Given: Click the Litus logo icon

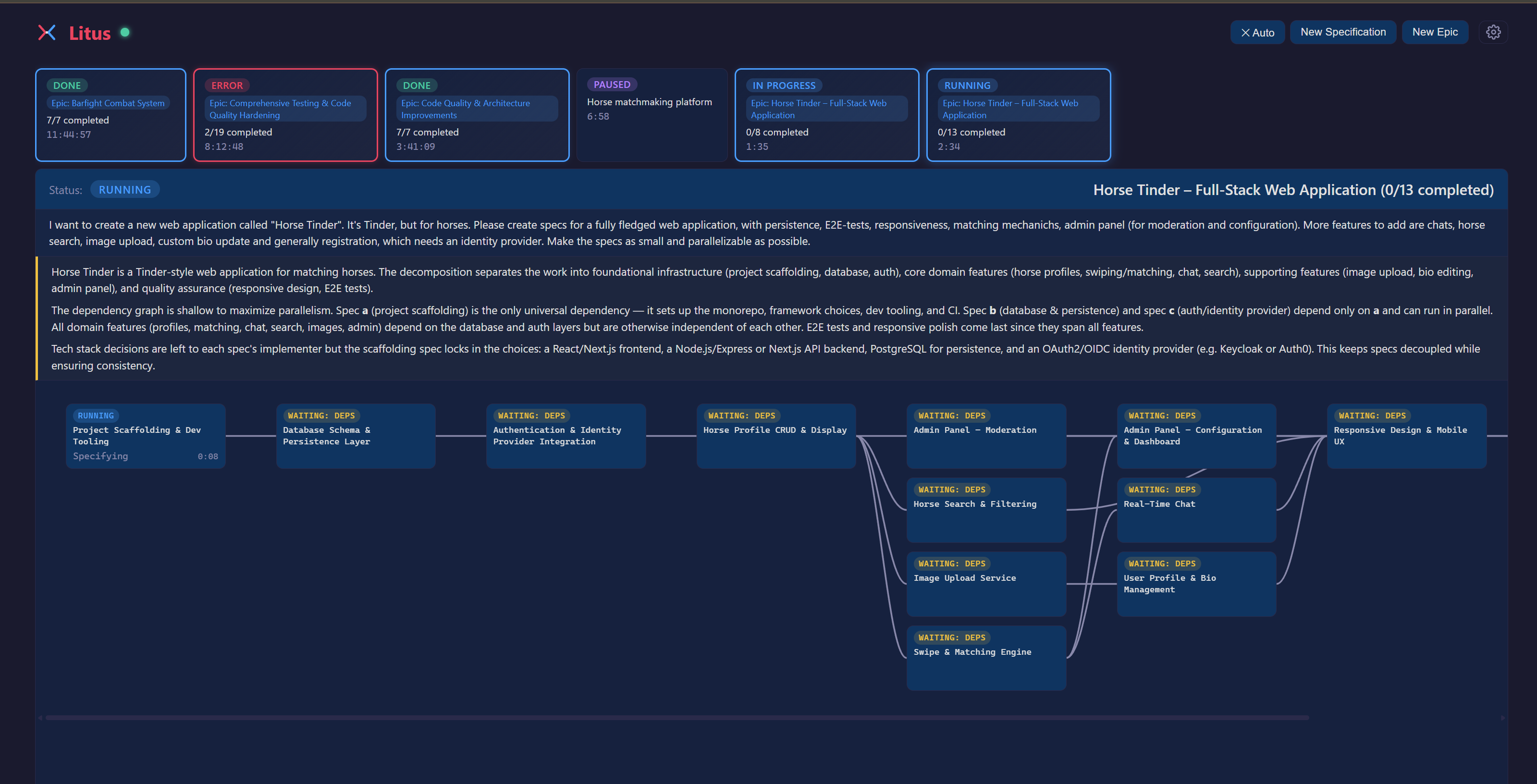Looking at the screenshot, I should pos(47,32).
